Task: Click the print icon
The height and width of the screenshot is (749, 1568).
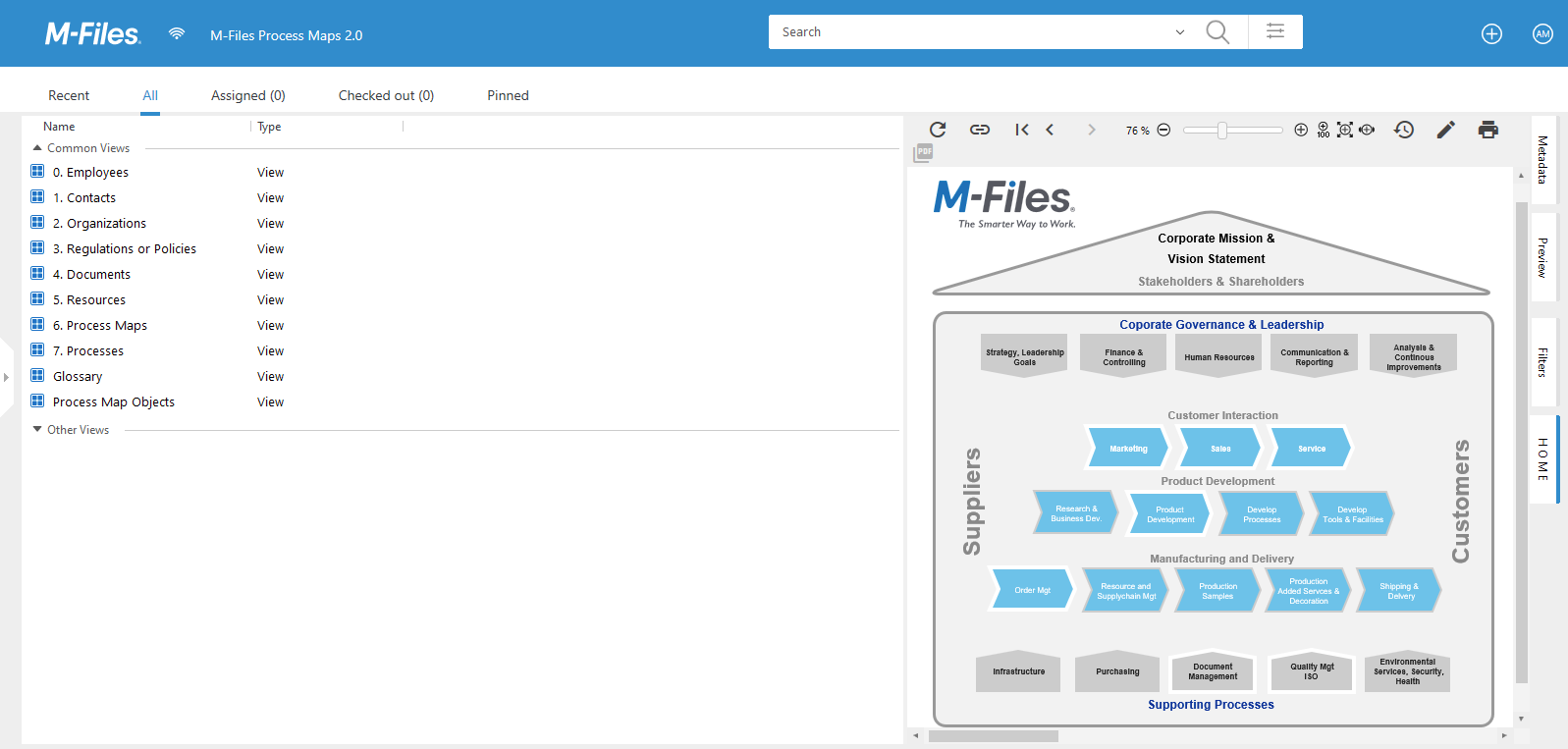Action: (x=1487, y=130)
